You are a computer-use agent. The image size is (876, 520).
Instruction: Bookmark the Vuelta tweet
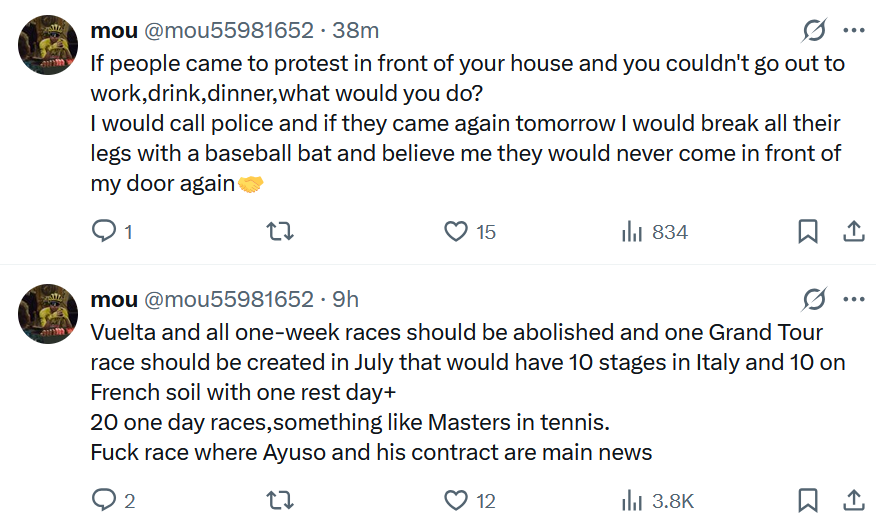click(808, 500)
